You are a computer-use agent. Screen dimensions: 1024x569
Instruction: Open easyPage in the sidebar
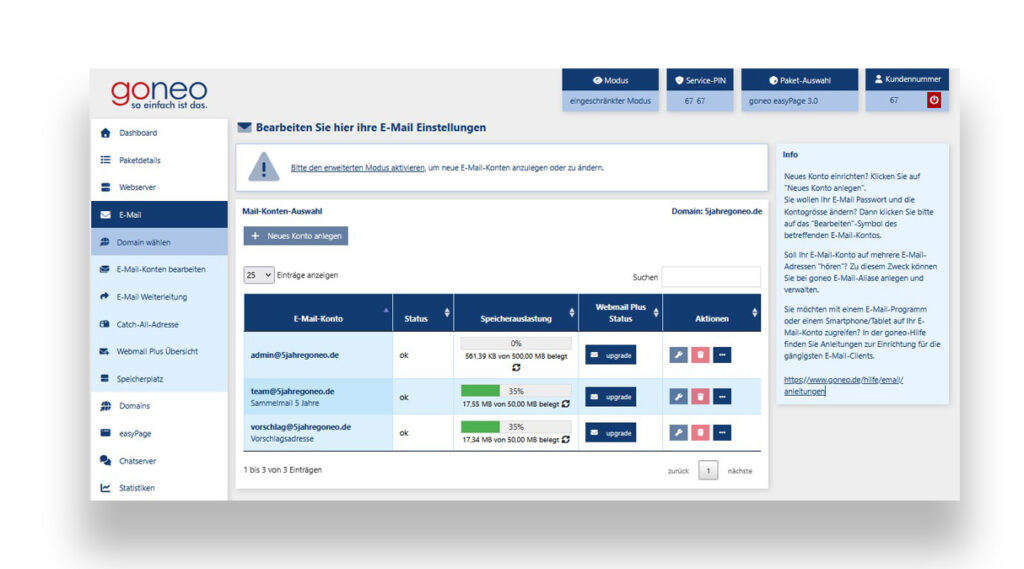(159, 433)
